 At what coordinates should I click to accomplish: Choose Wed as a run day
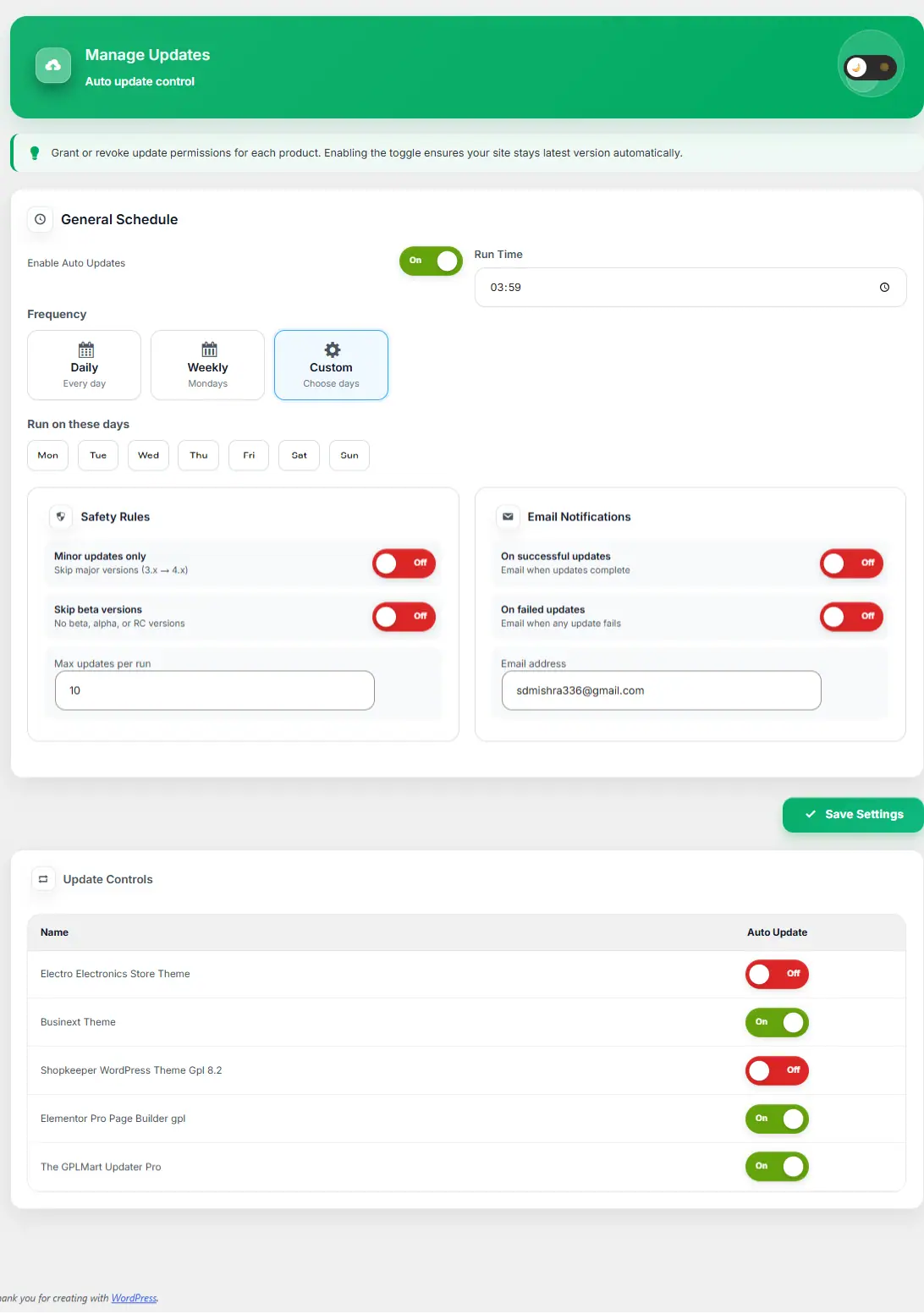tap(148, 455)
